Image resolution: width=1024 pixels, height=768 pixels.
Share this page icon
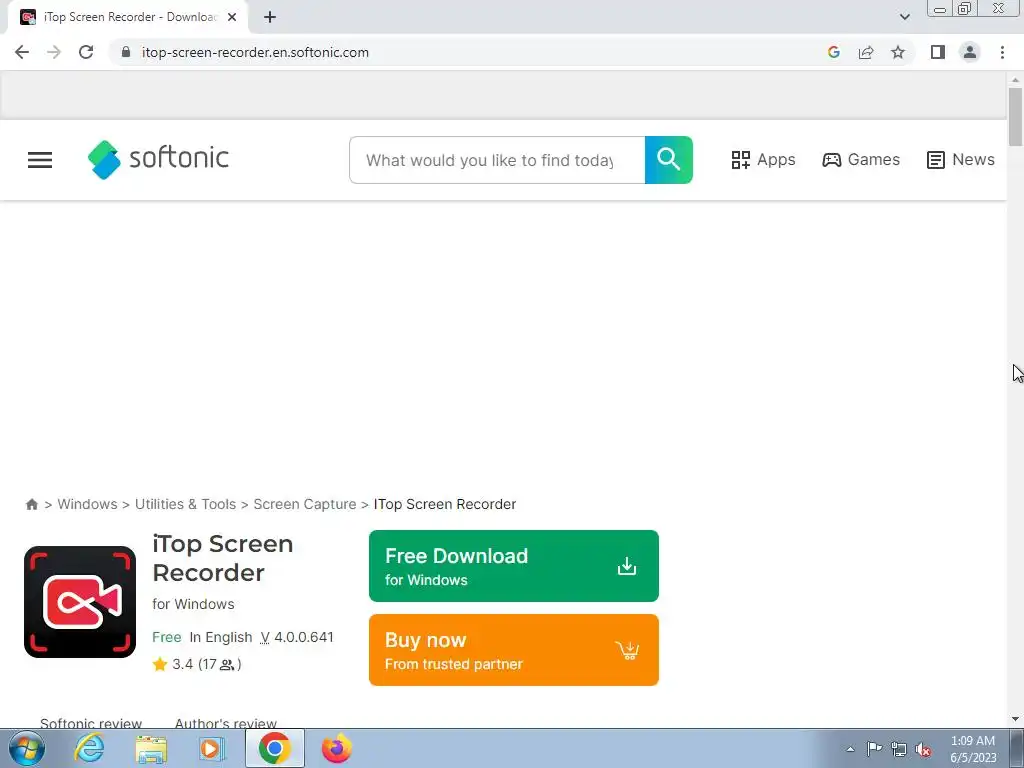[x=866, y=52]
